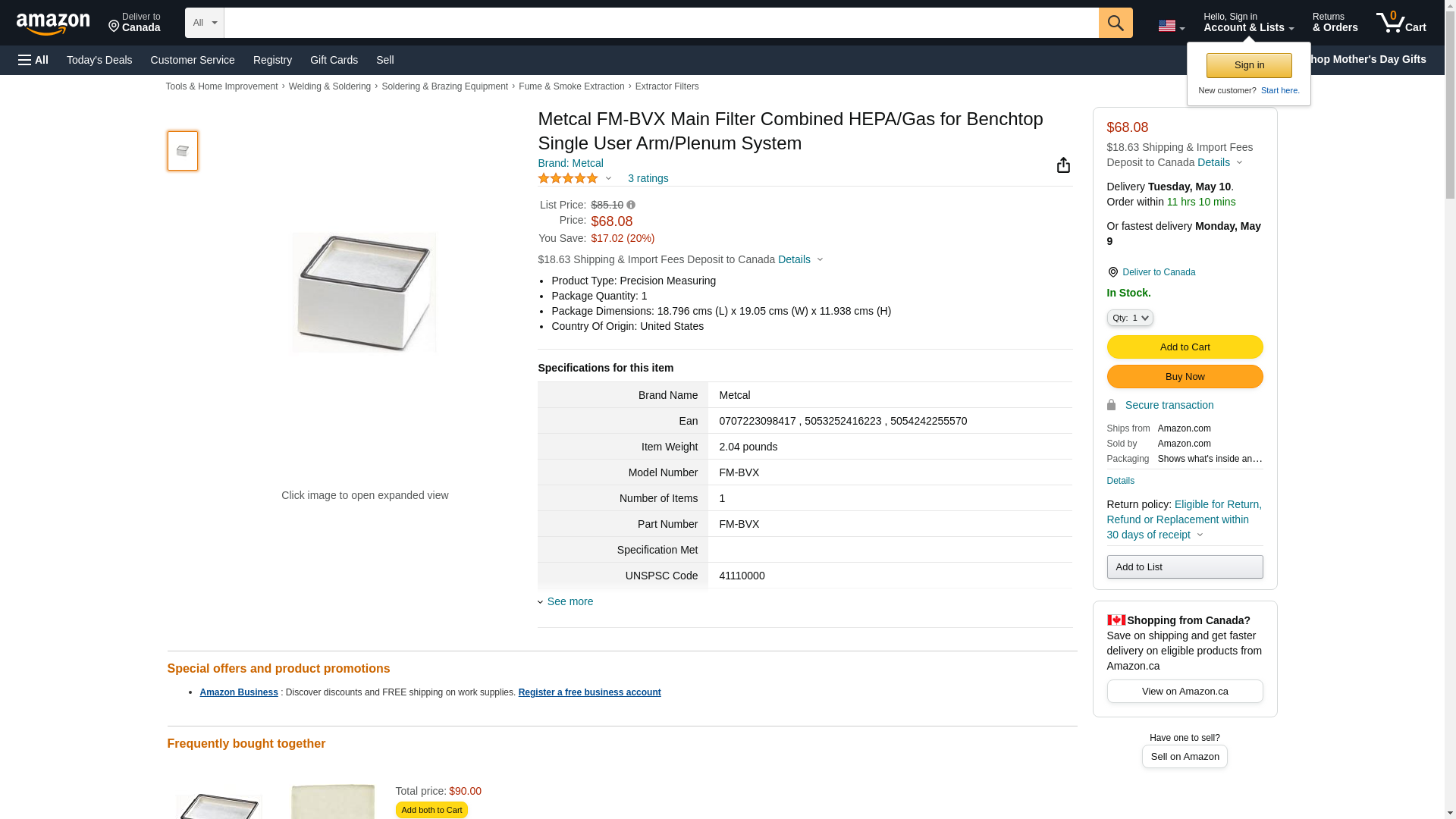The width and height of the screenshot is (1456, 819).
Task: Click the share icon beside ratings
Action: [x=1063, y=165]
